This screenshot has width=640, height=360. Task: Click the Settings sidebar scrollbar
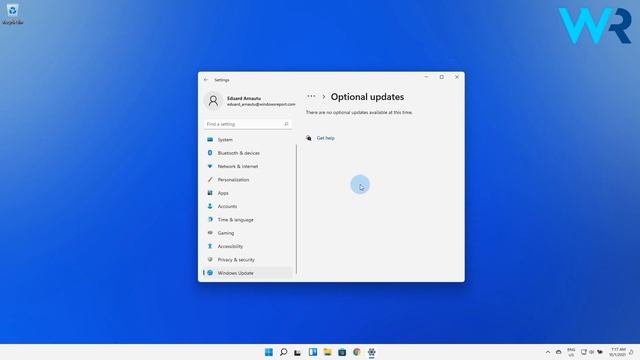297,209
